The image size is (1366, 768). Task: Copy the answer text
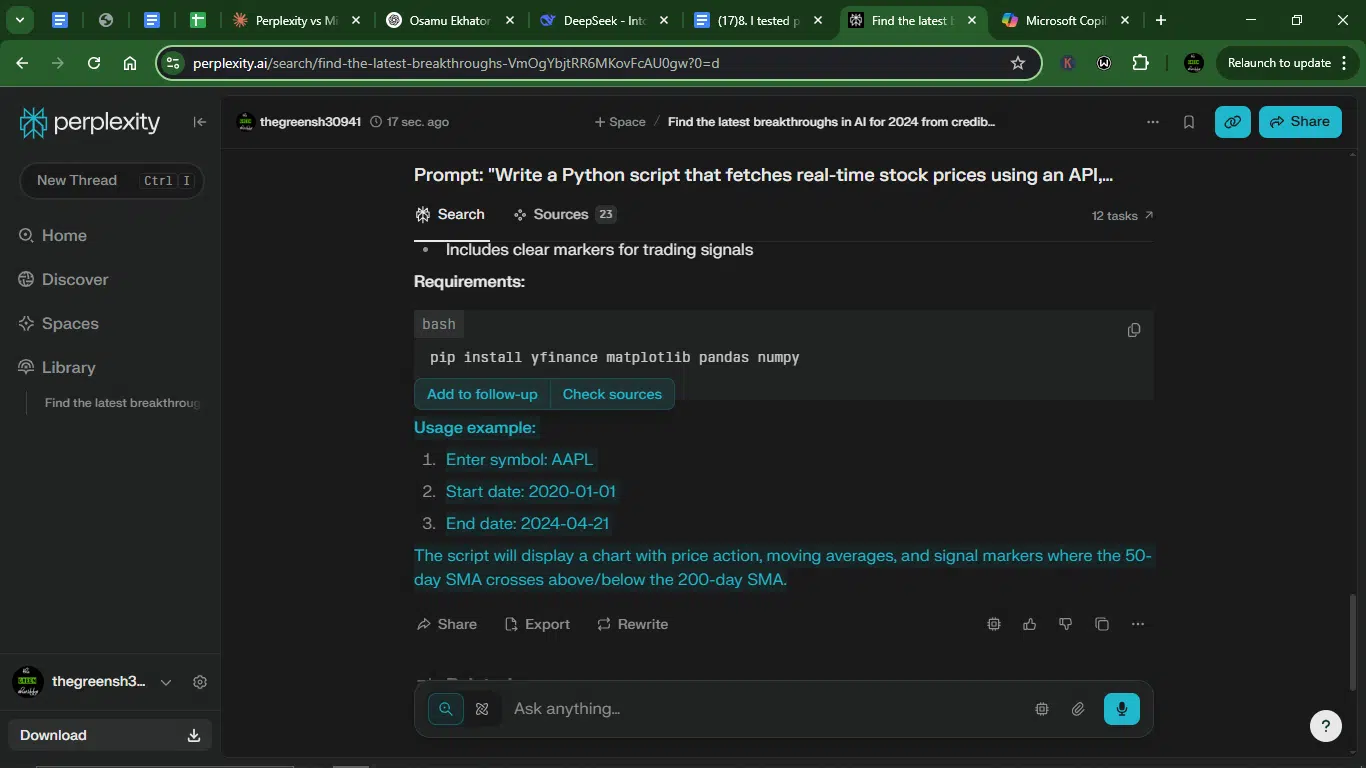[x=1102, y=624]
